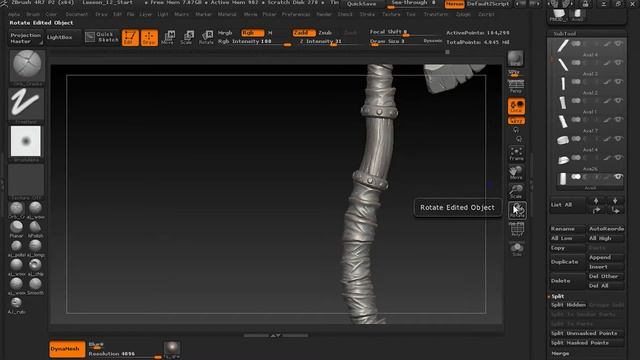Toggle Local transformations button
The height and width of the screenshot is (360, 640).
click(516, 107)
